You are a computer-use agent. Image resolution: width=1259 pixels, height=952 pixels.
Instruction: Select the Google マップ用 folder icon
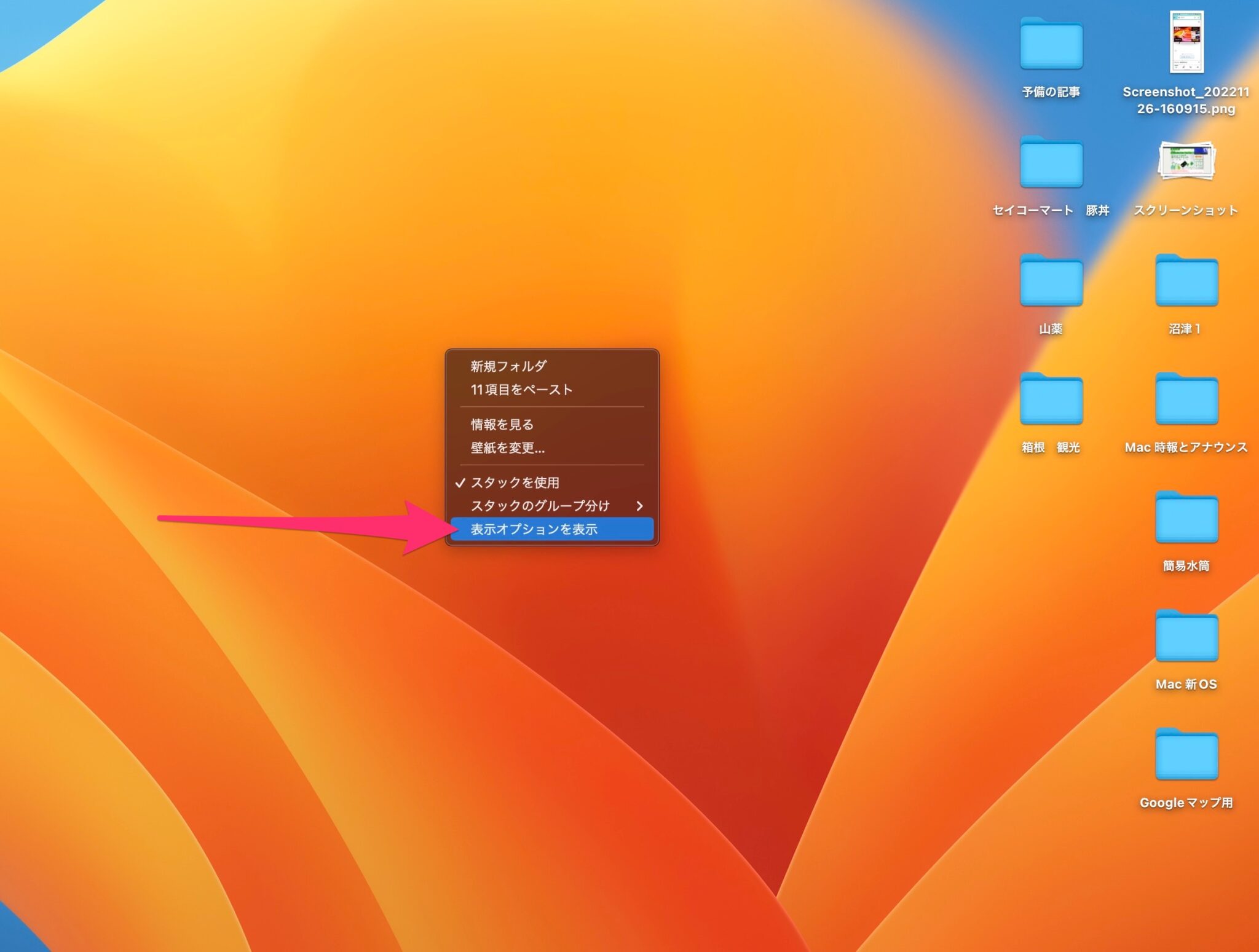[1186, 755]
